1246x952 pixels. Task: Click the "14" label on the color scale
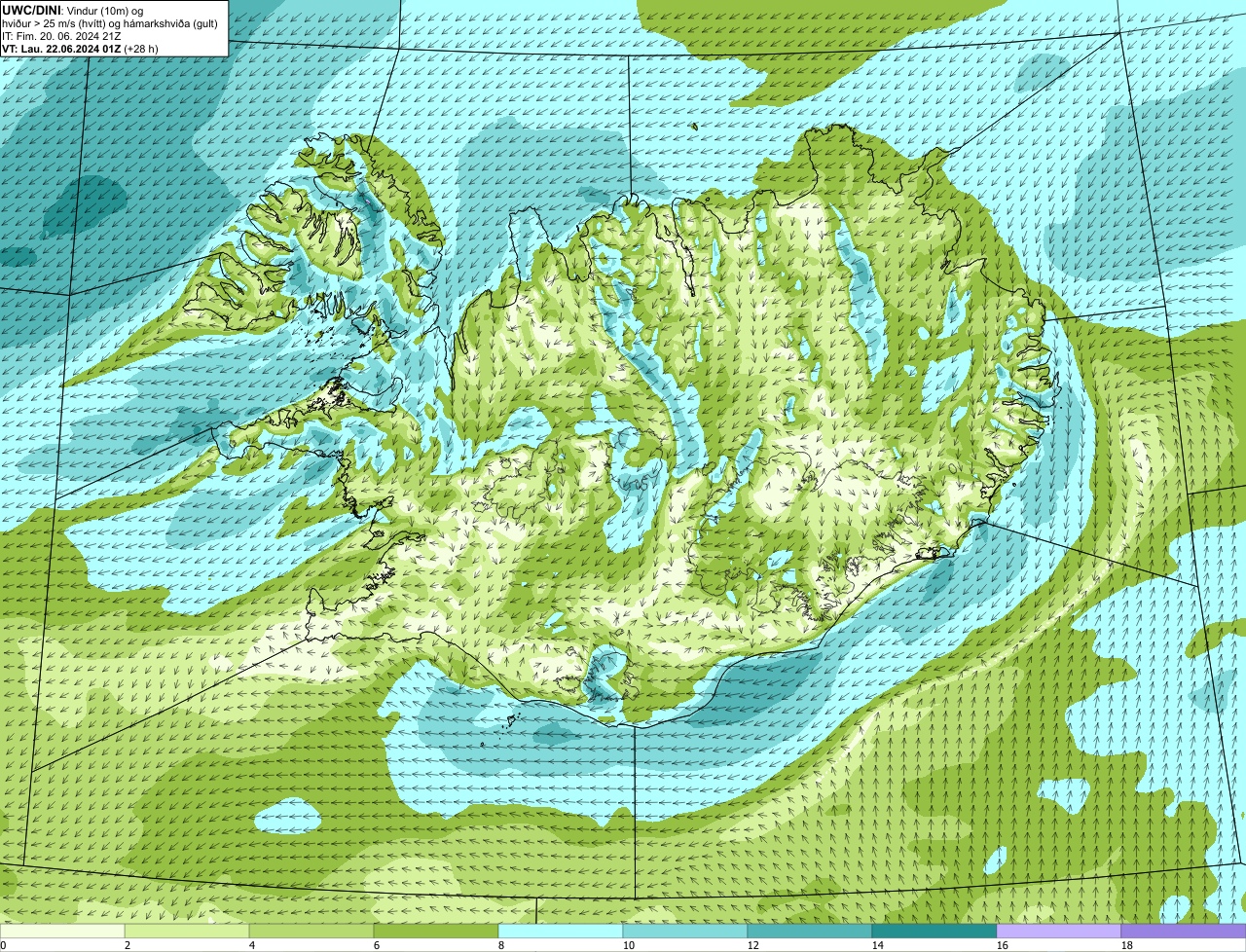pyautogui.click(x=878, y=945)
